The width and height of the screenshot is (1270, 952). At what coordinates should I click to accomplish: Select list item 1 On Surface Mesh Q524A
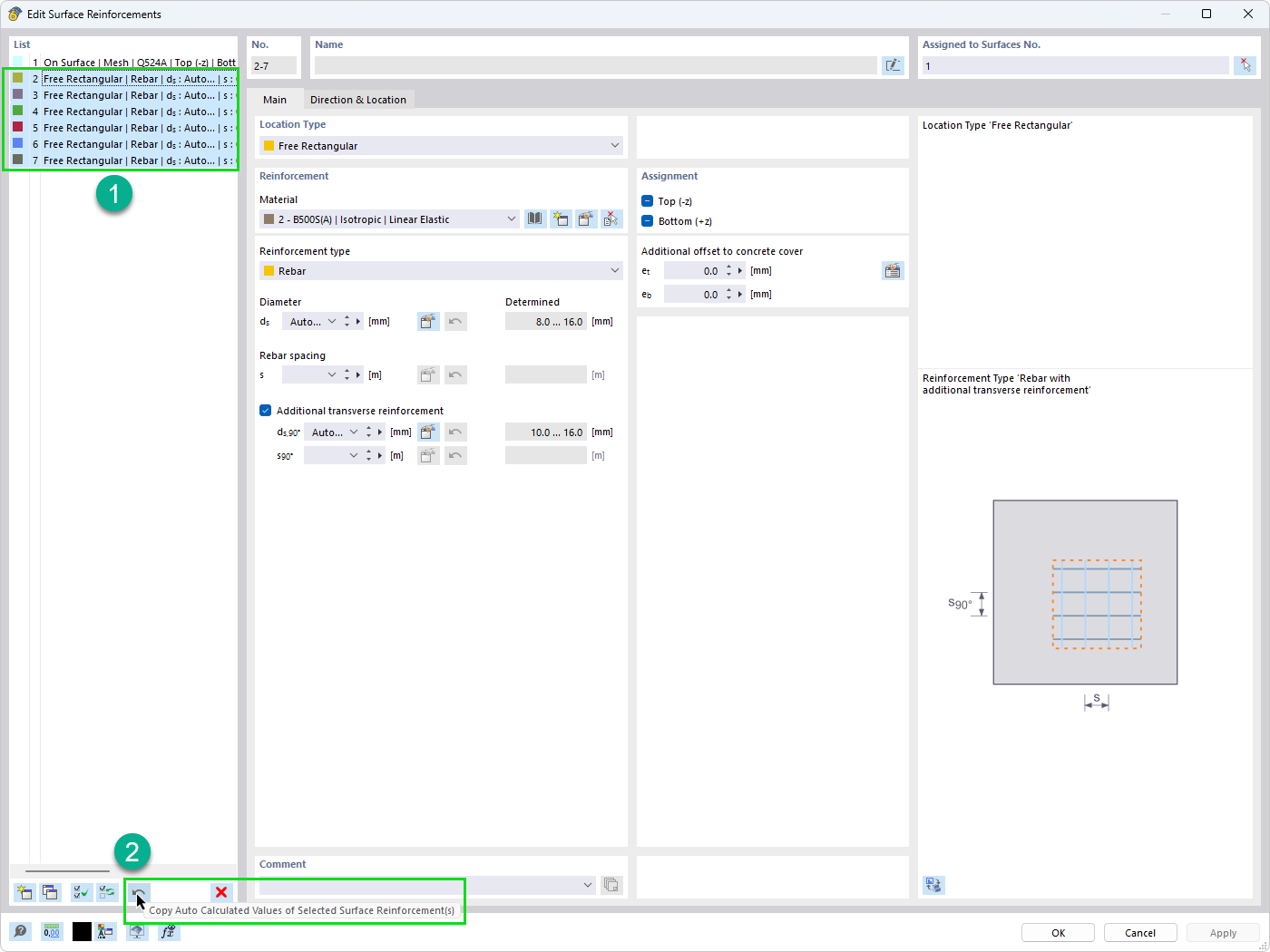(x=123, y=63)
